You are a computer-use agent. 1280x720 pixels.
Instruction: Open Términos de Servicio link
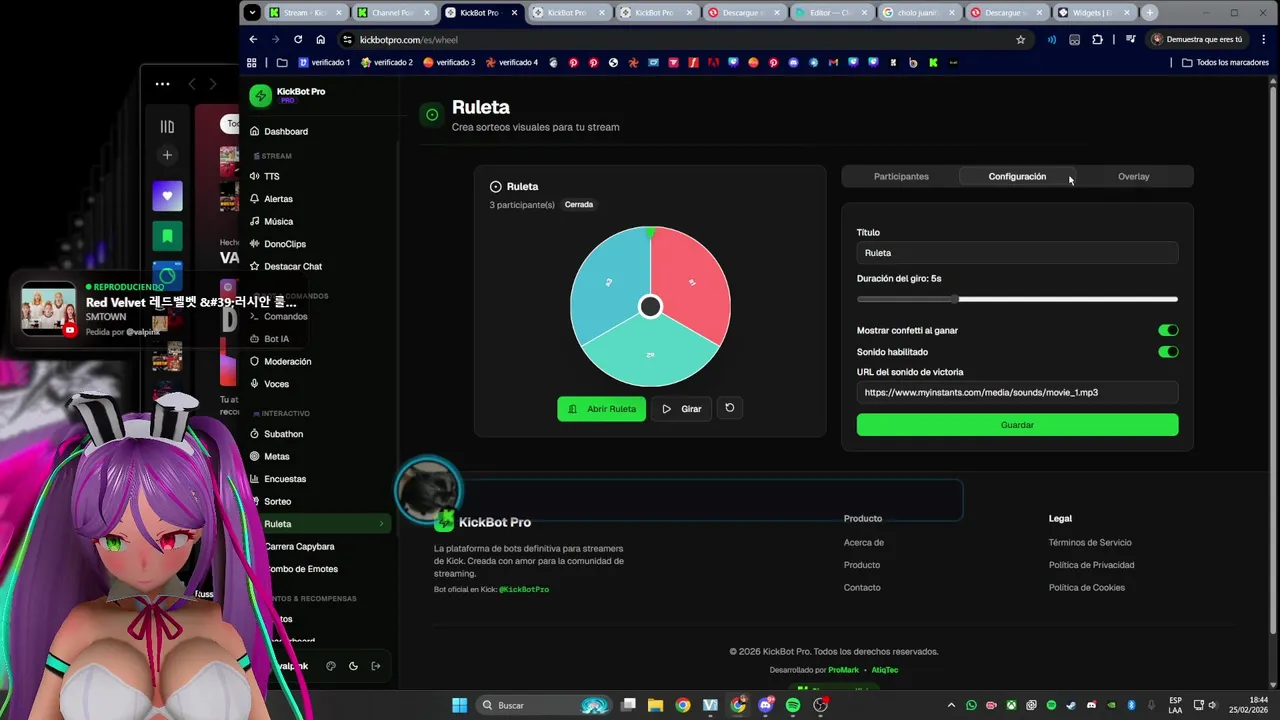click(1090, 542)
